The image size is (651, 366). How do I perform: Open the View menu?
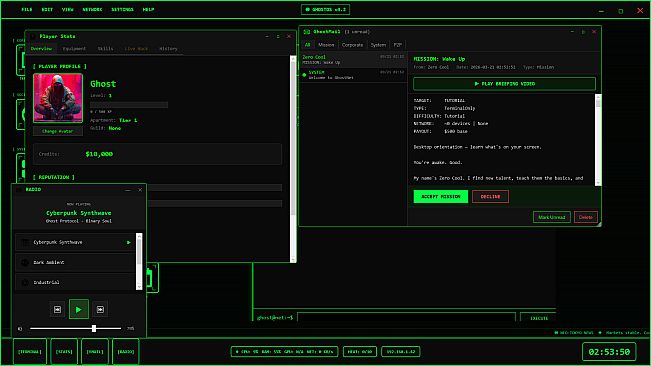[x=67, y=10]
